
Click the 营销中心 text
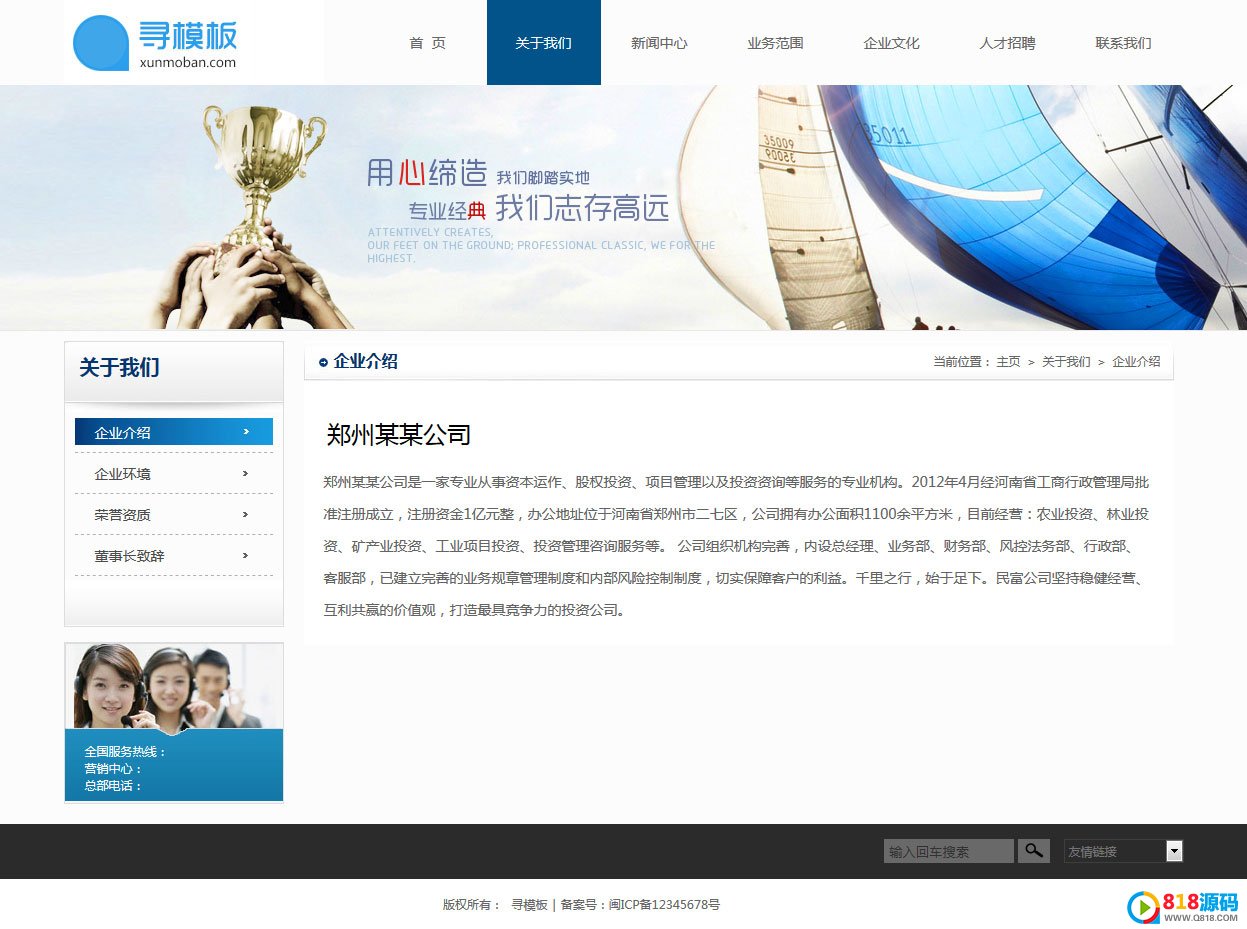pos(113,769)
